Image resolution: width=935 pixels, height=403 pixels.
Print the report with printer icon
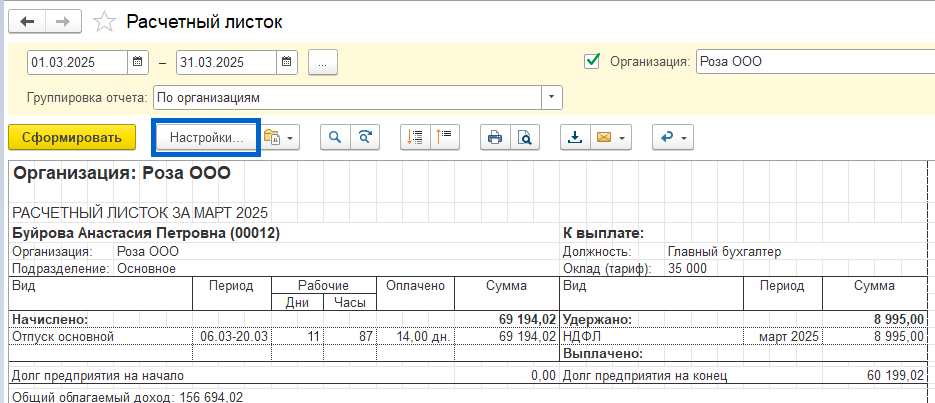click(495, 138)
